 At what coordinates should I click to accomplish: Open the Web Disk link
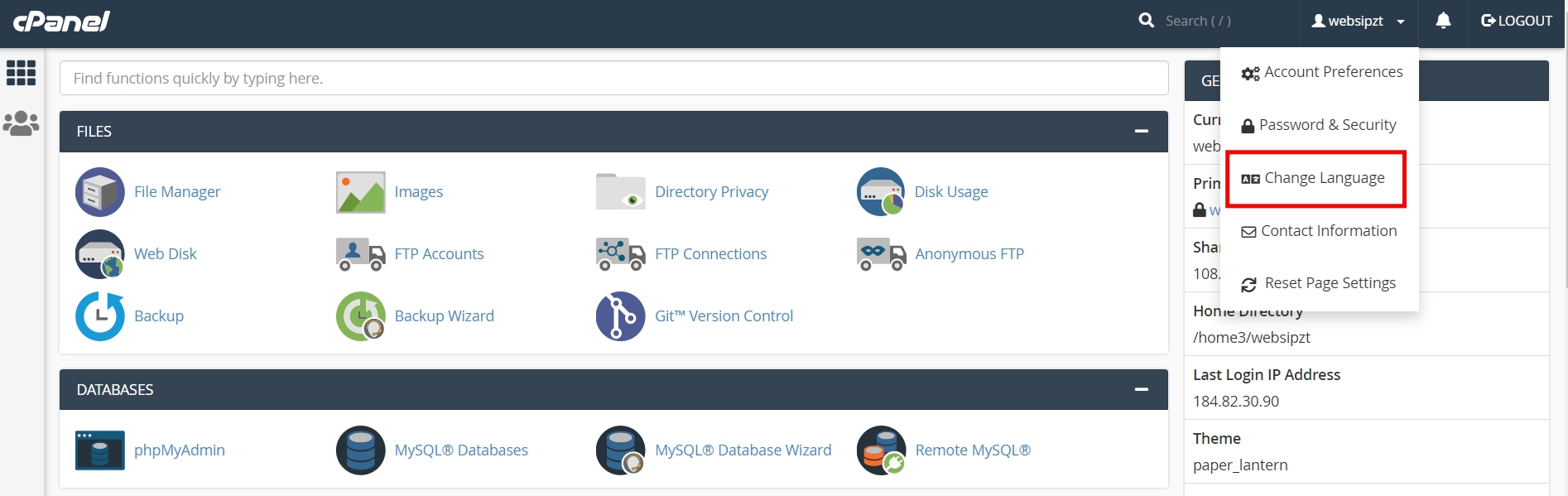click(x=166, y=254)
